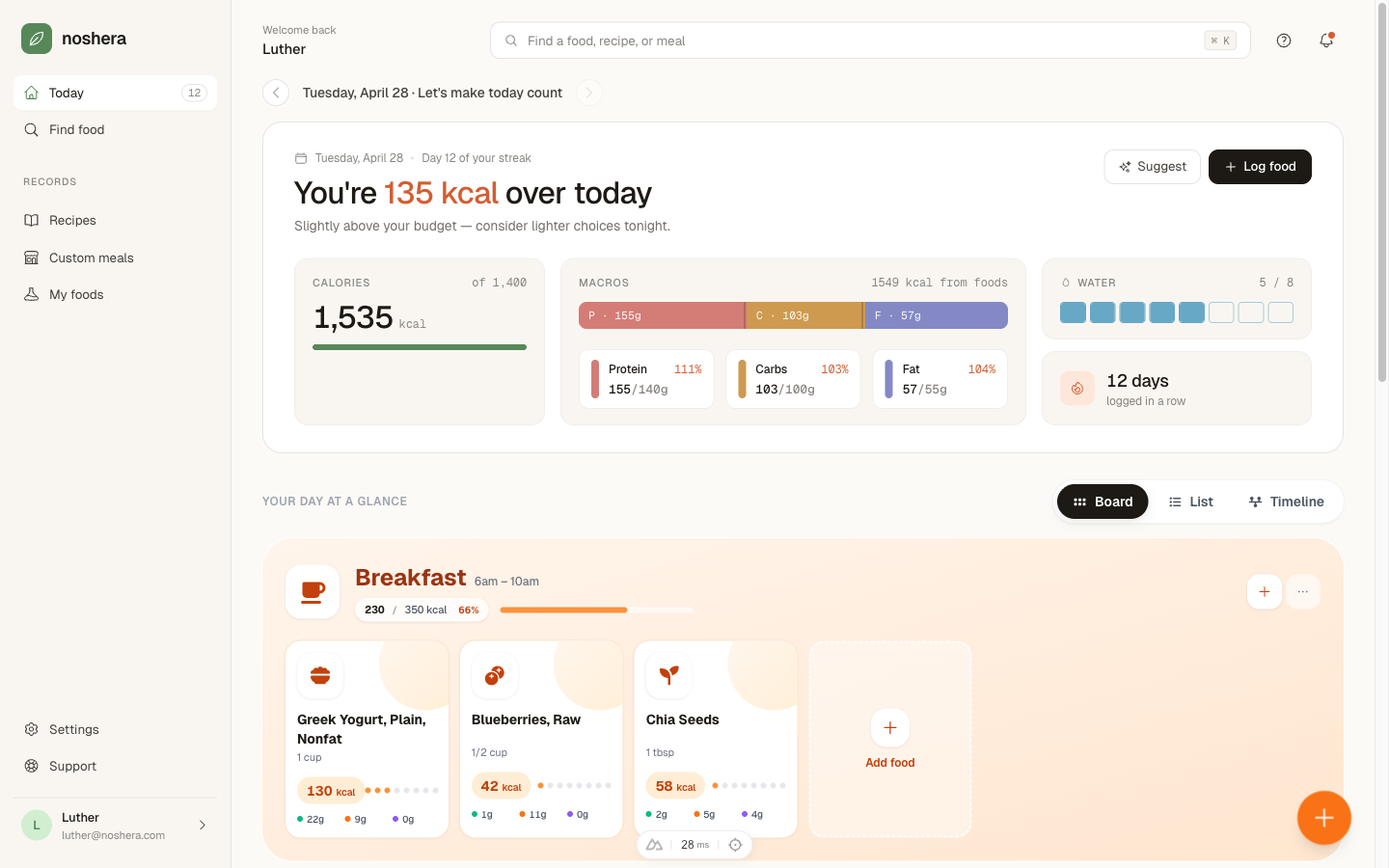Open the Chia Seeds card
This screenshot has width=1389, height=868.
pyautogui.click(x=716, y=739)
